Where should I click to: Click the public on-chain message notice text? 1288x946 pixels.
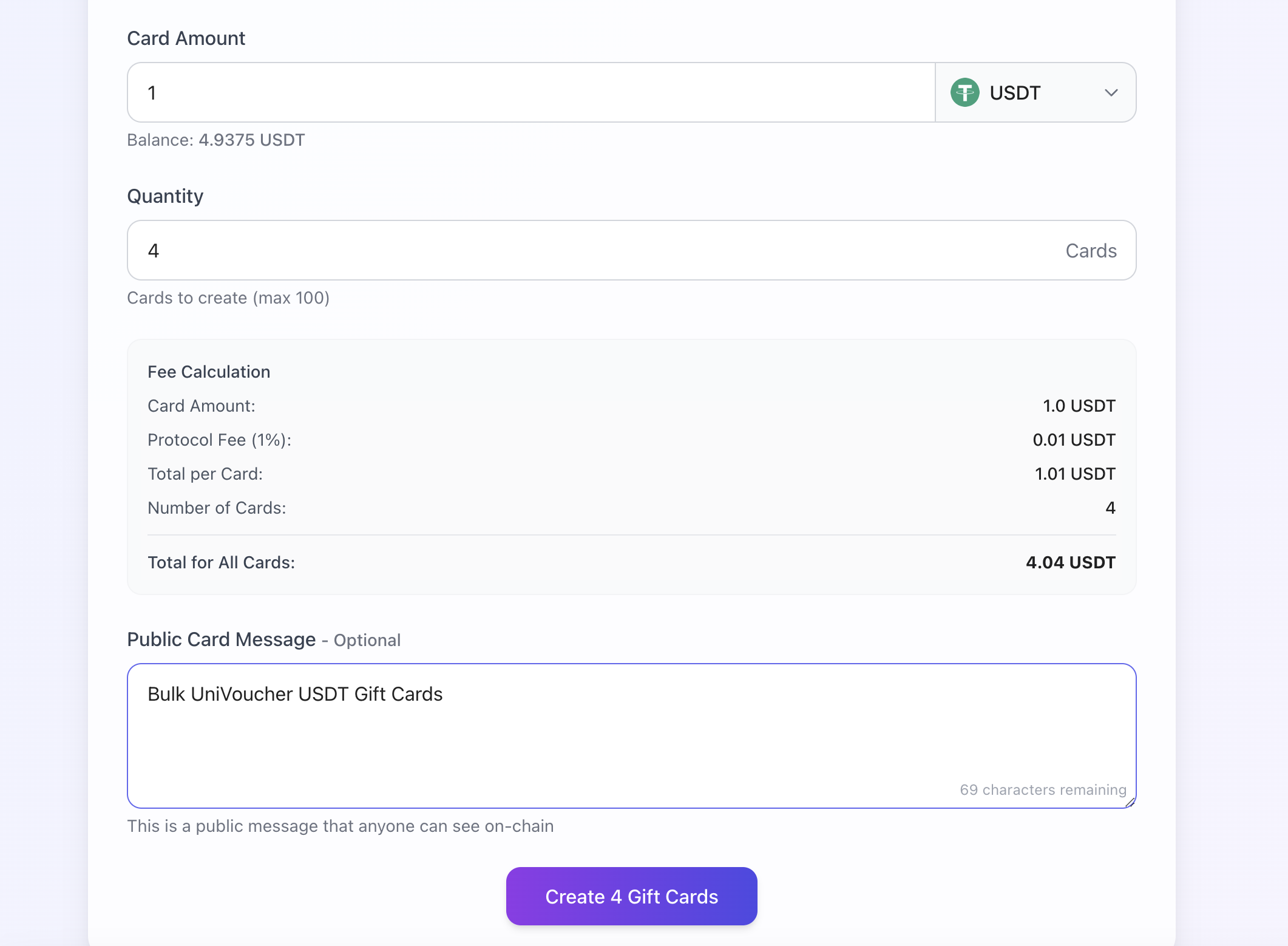[x=340, y=826]
